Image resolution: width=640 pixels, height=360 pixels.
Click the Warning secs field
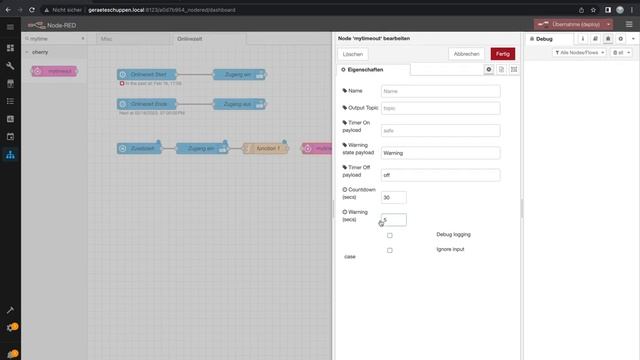coord(393,220)
